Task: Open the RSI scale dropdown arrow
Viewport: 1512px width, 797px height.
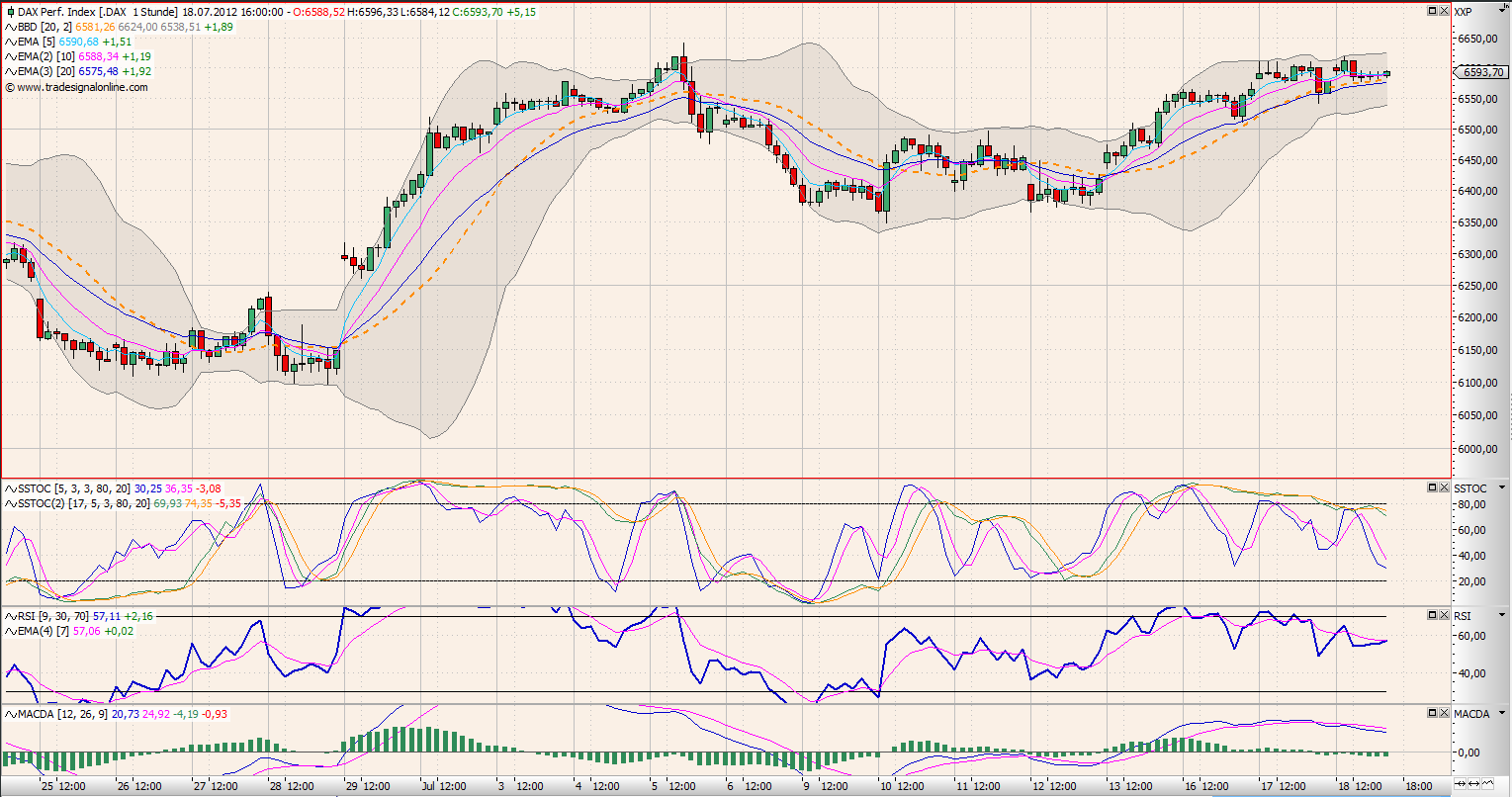Action: [1499, 616]
